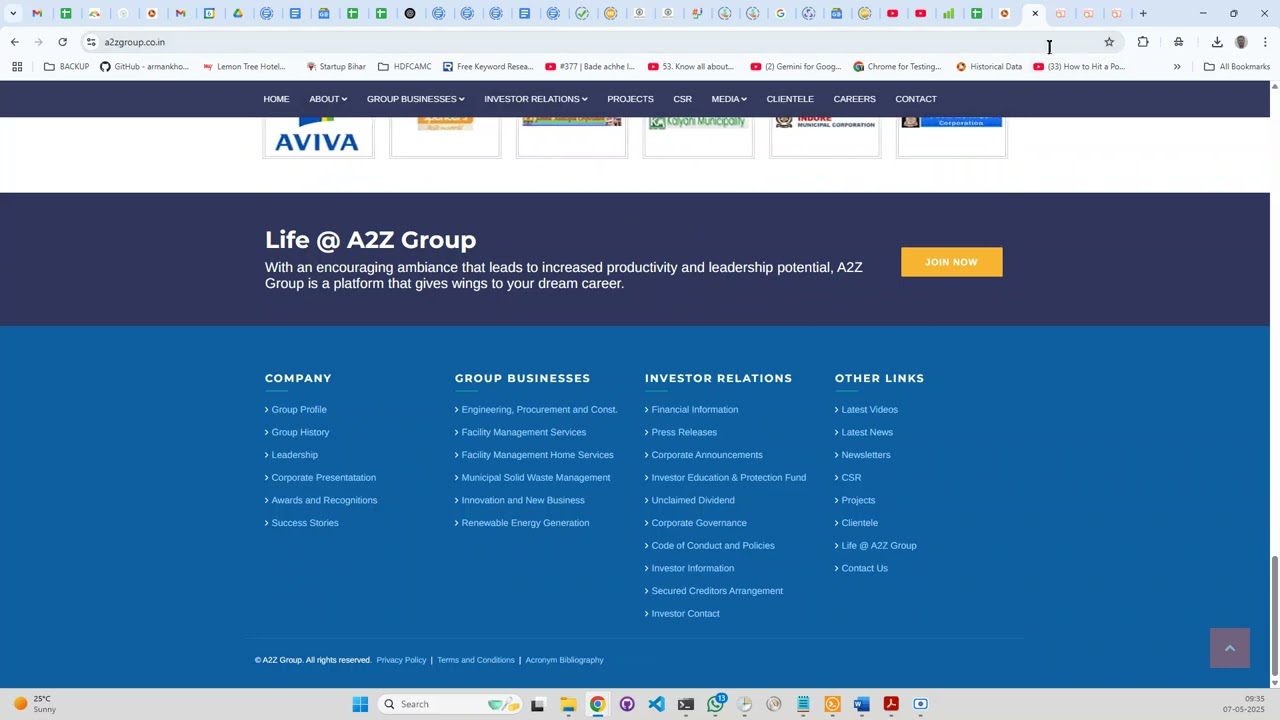Show more bookmarks with the chevron overflow
1280x720 pixels.
[x=1177, y=67]
